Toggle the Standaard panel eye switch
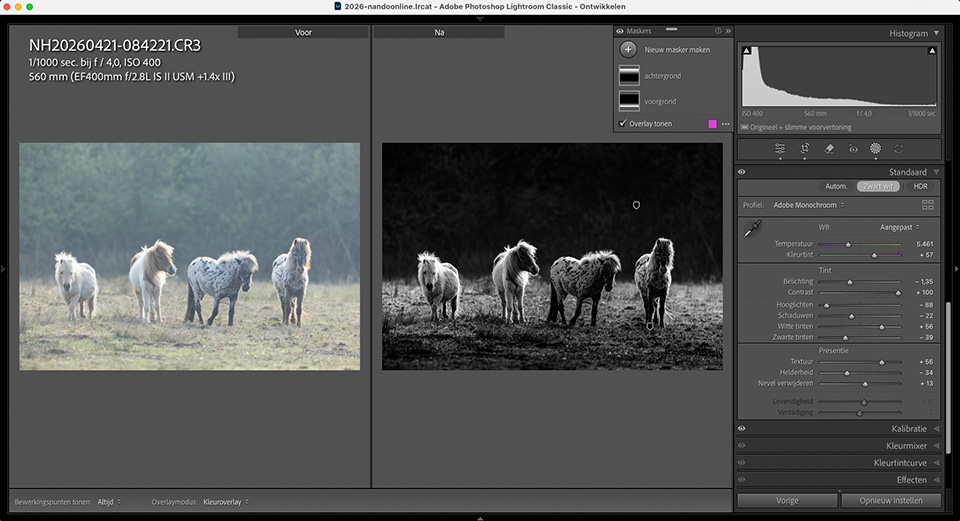 point(742,172)
